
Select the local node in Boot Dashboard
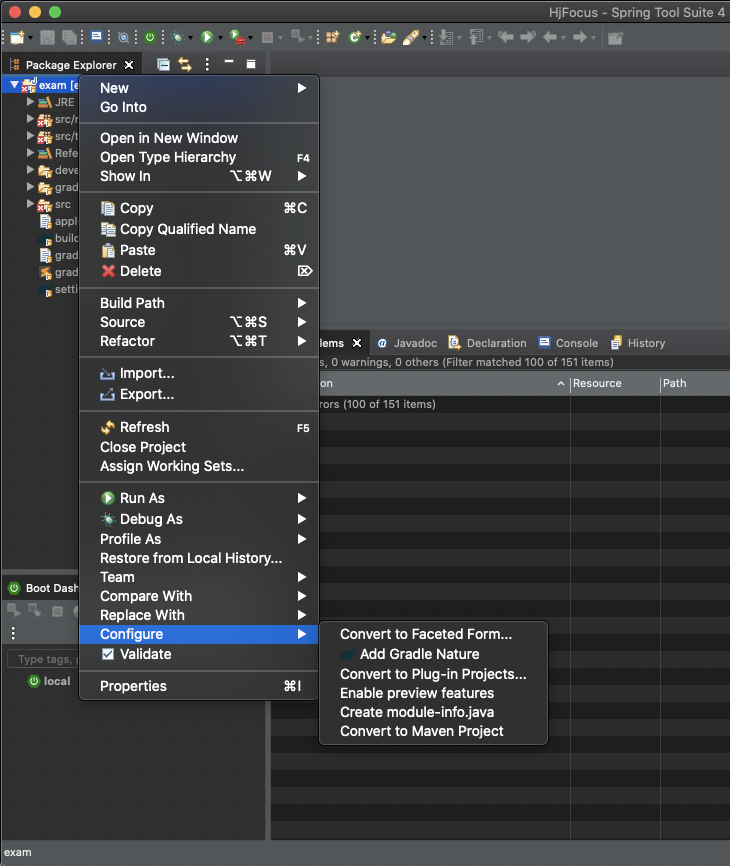49,681
